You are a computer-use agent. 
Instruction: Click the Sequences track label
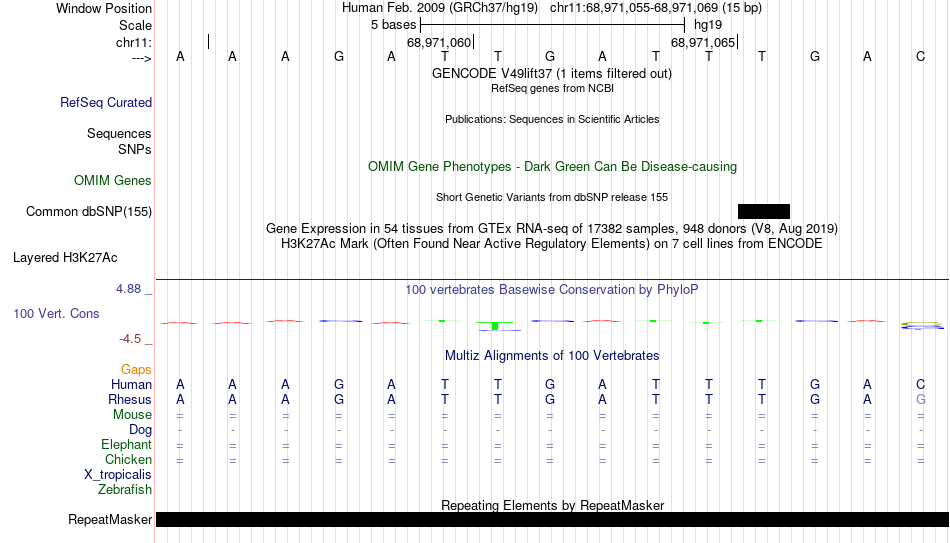(119, 133)
